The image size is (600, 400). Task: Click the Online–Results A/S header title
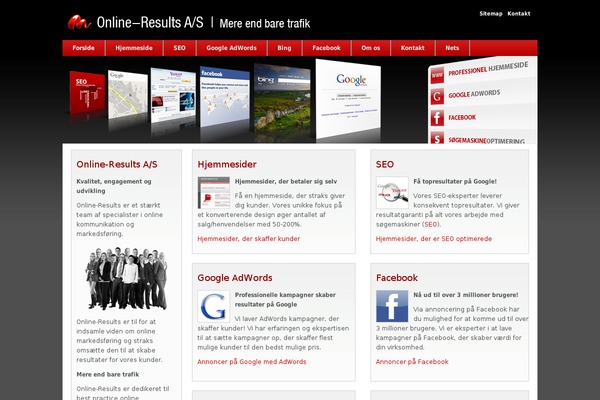tap(150, 23)
